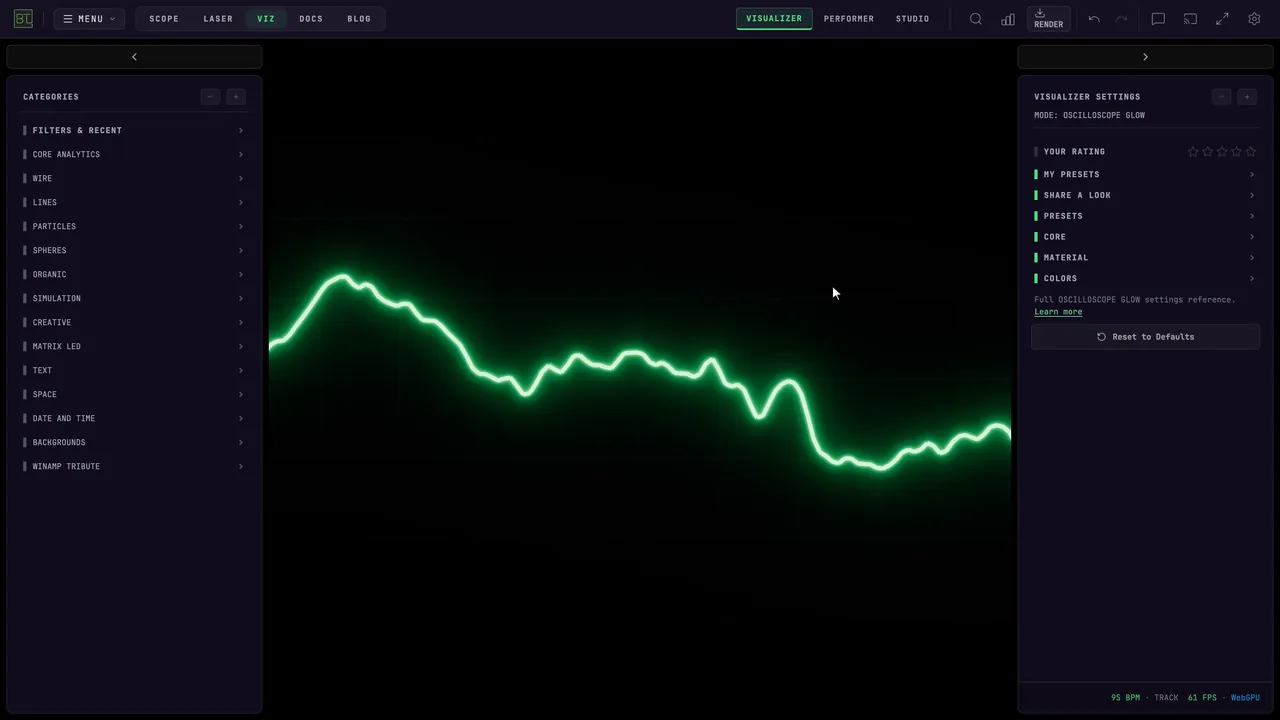
Task: Click Reset to Defaults button
Action: [x=1145, y=337]
